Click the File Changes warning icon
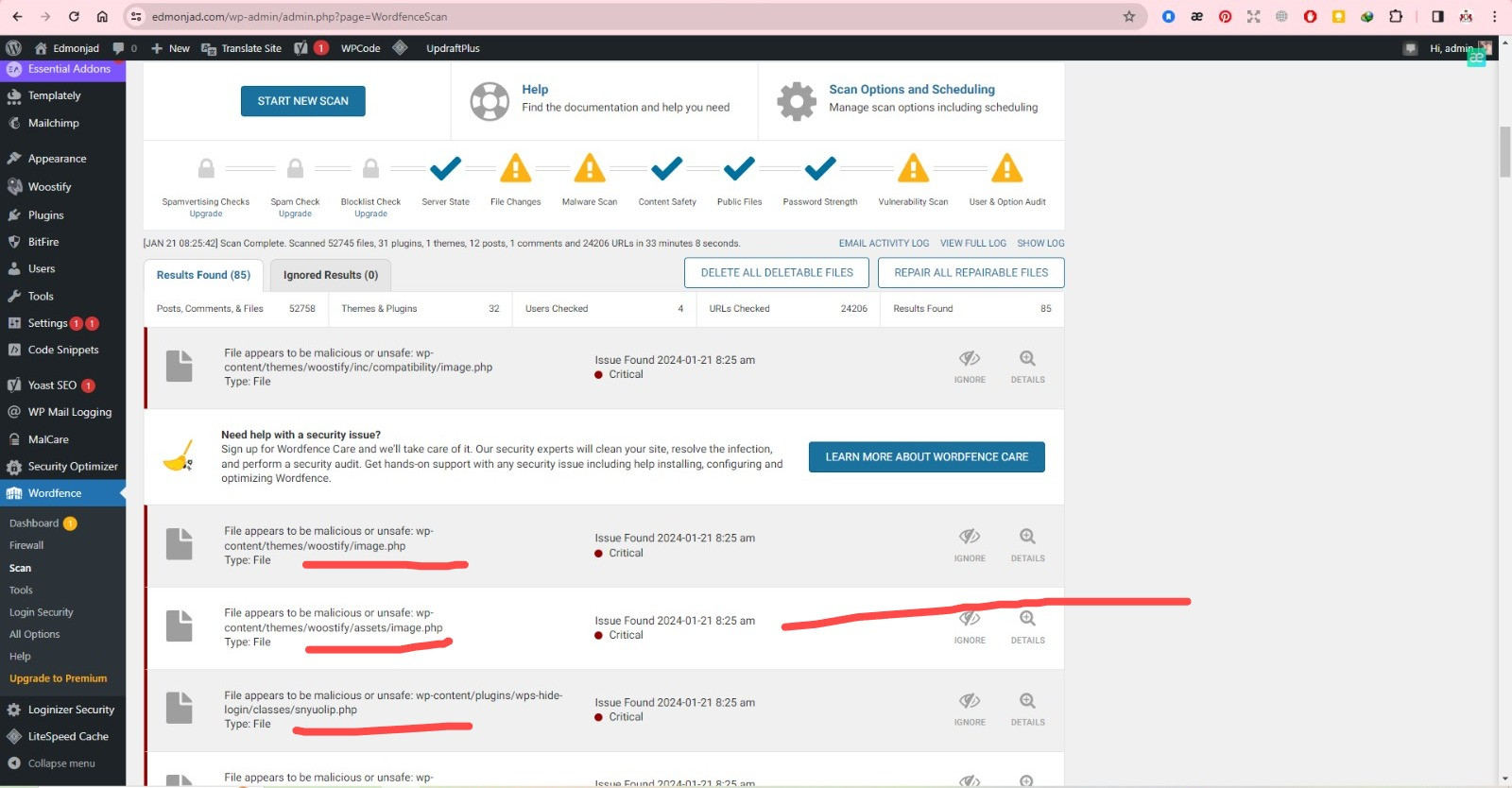This screenshot has height=788, width=1512. coord(515,169)
